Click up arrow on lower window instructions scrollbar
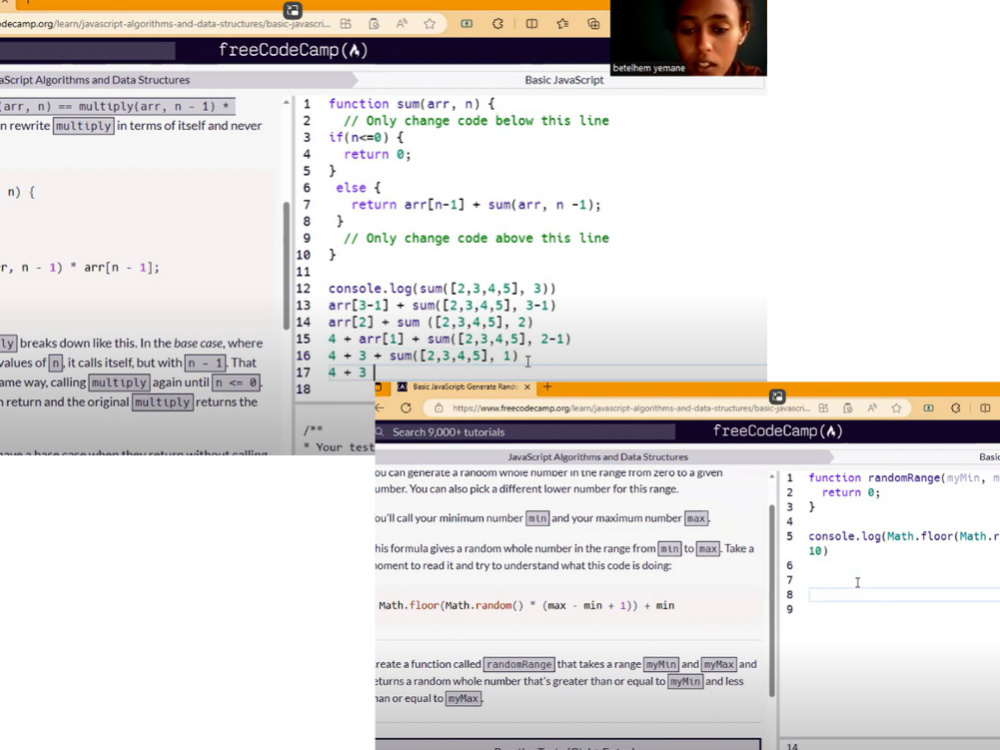Viewport: 1000px width, 750px height. 772,476
